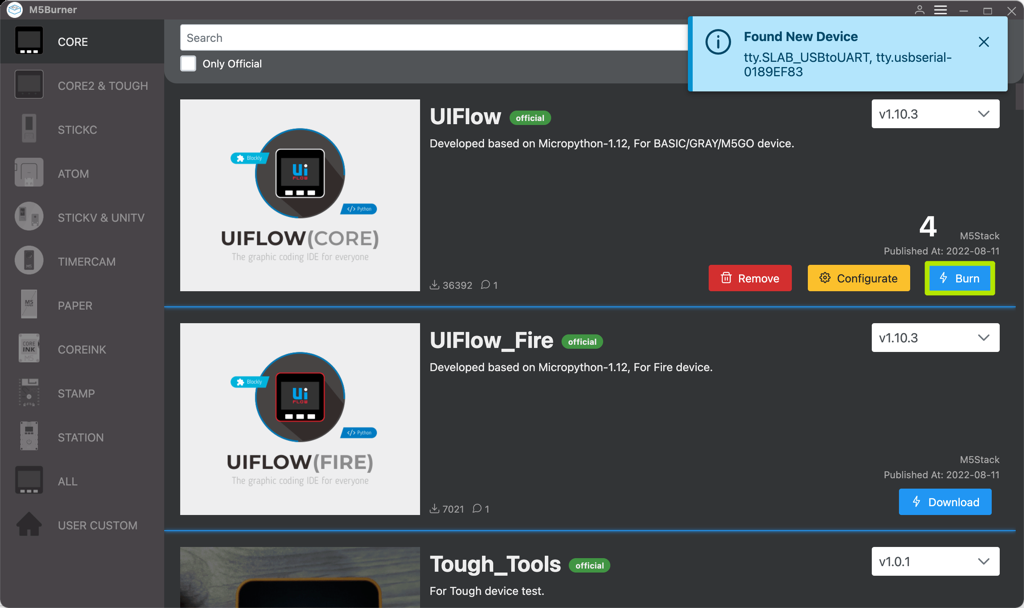Open the hamburger menu in title bar
Image resolution: width=1024 pixels, height=608 pixels.
[x=940, y=10]
